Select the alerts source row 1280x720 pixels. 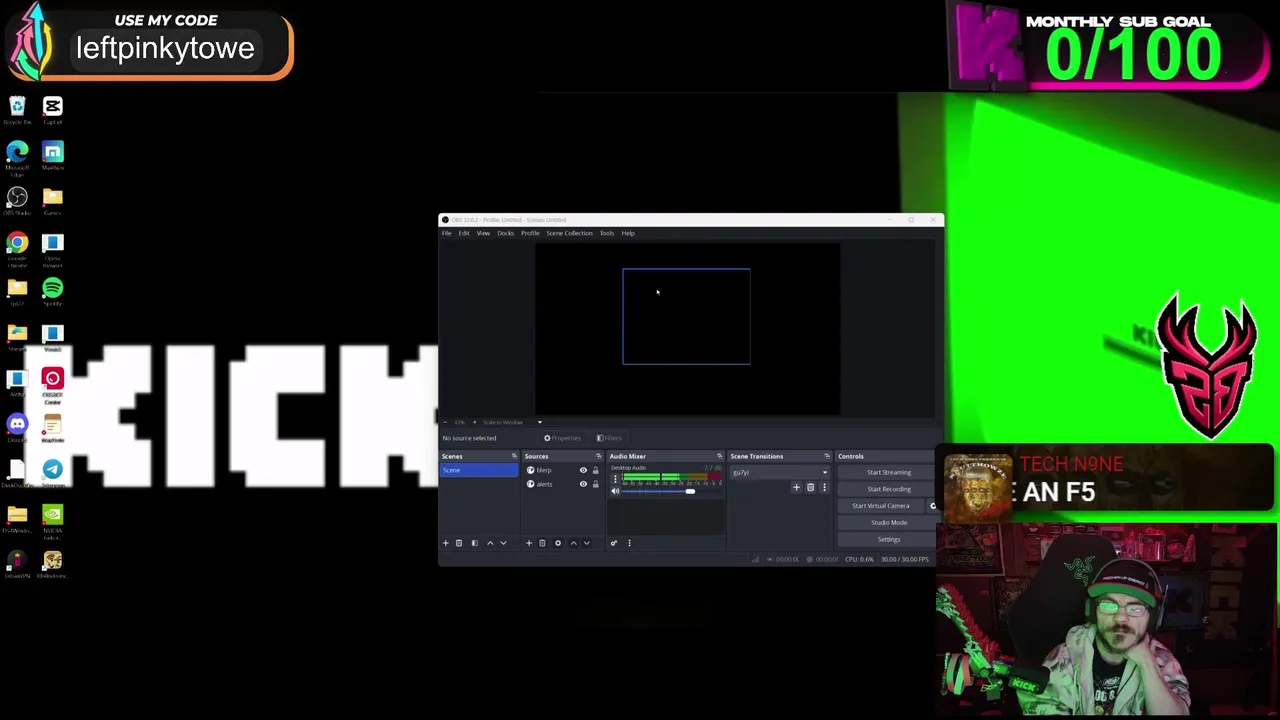point(563,484)
